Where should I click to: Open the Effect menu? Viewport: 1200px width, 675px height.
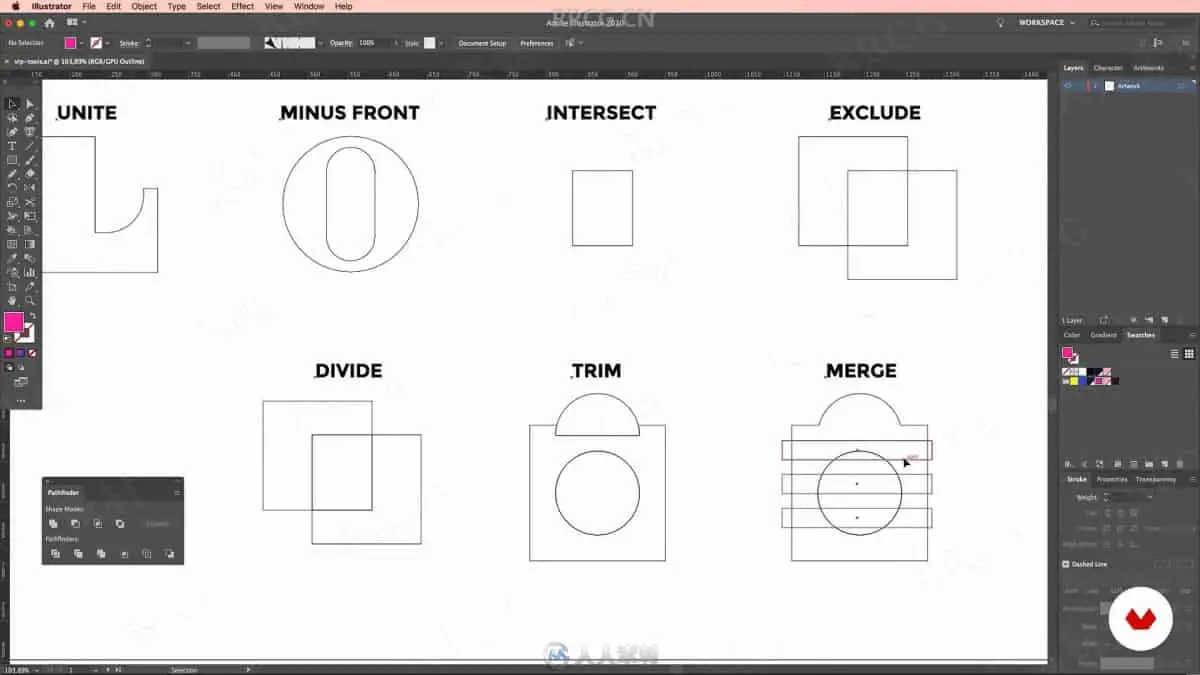tap(242, 6)
